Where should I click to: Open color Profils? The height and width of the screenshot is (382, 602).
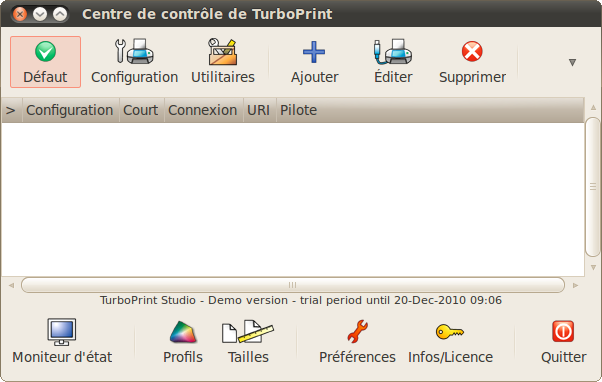[x=183, y=342]
